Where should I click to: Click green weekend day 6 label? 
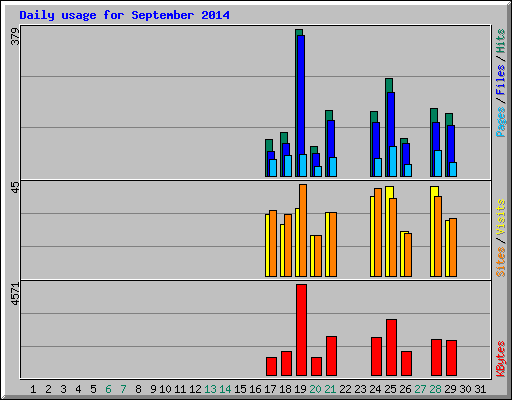(108, 389)
